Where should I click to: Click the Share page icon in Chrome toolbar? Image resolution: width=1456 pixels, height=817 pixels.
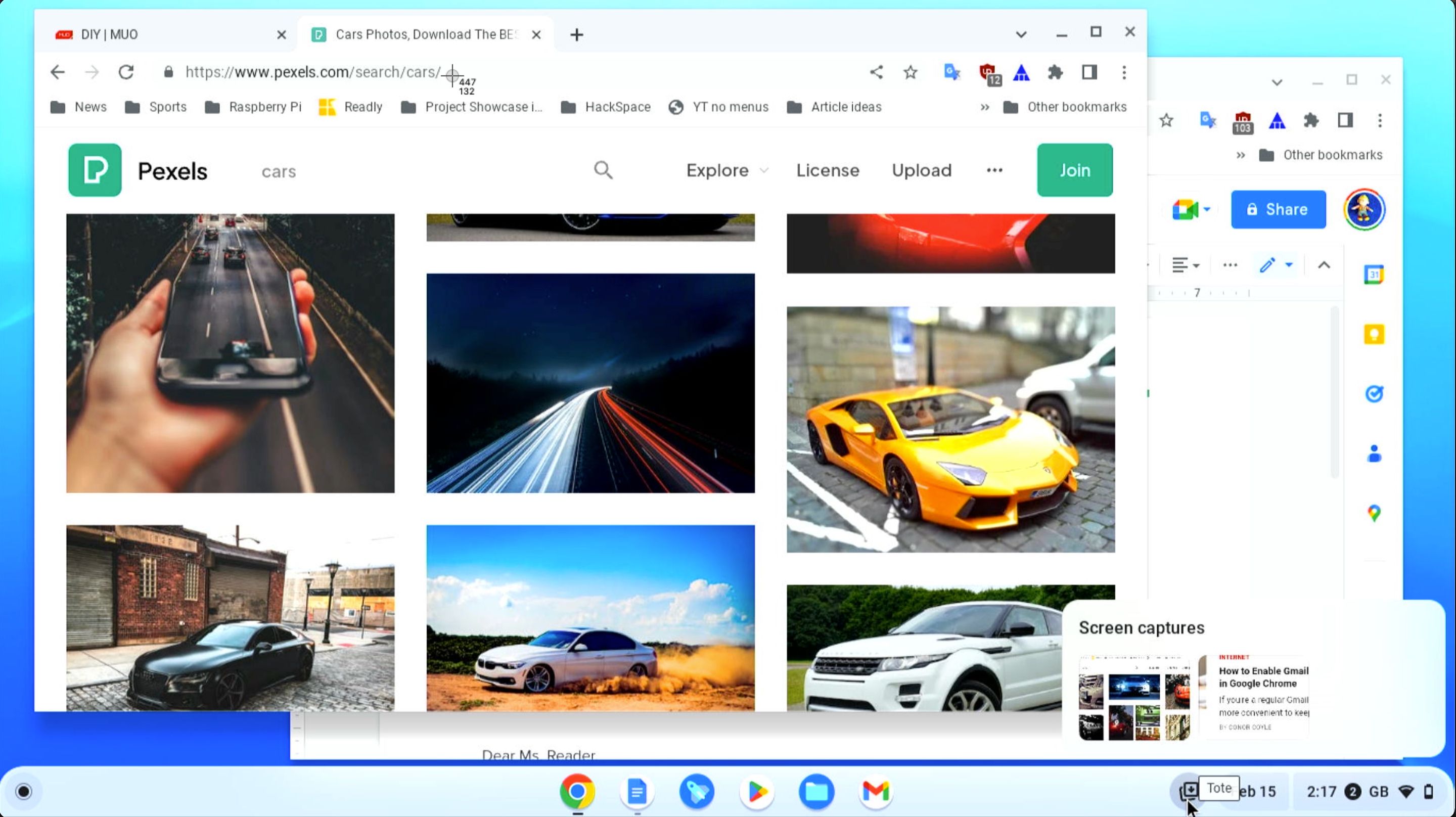(876, 72)
